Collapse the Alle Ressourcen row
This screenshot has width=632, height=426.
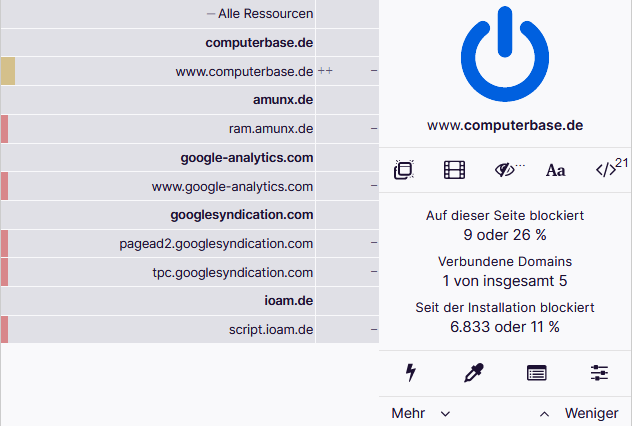260,14
